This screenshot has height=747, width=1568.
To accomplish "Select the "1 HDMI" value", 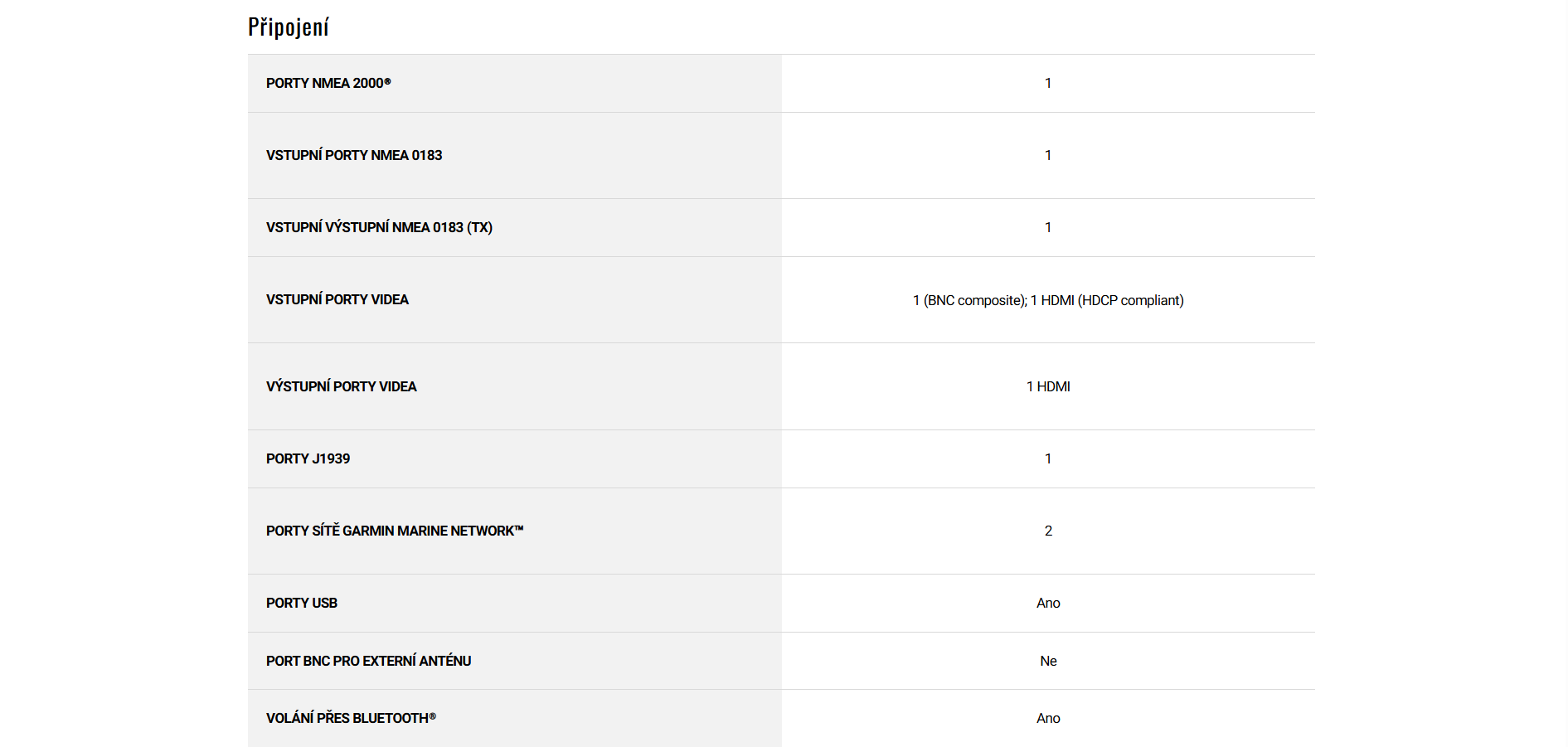I will click(1048, 386).
